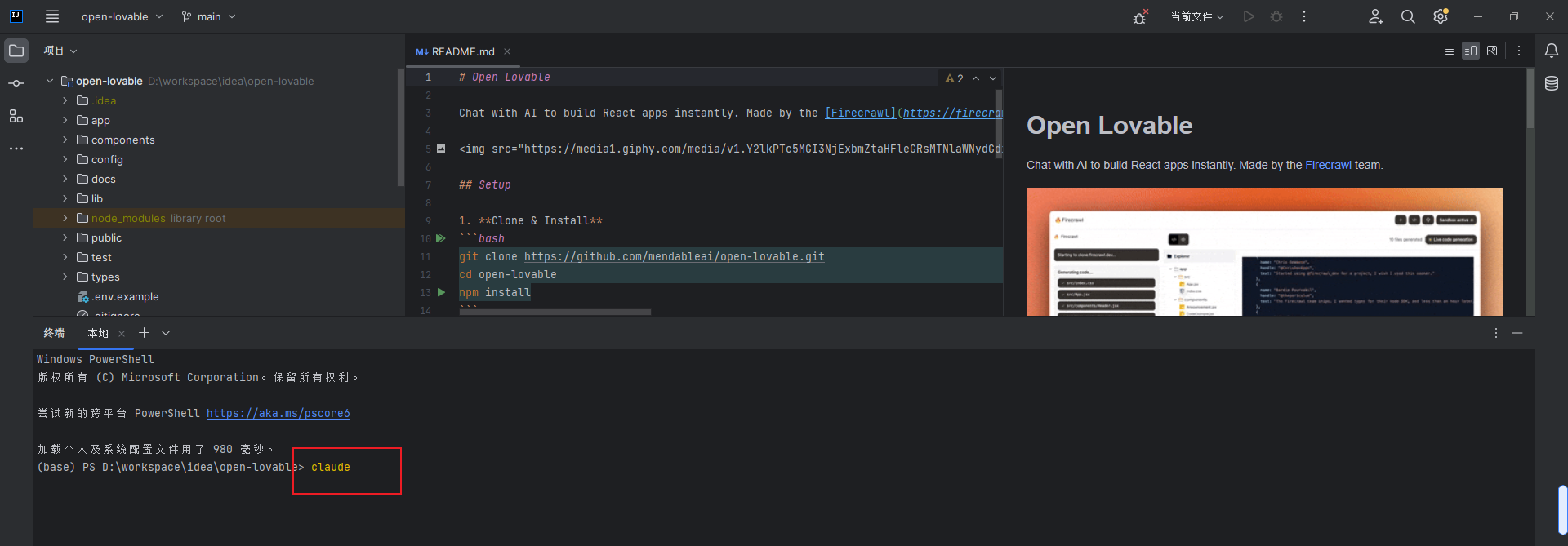Click the preview screenshot image
This screenshot has width=1568, height=546.
click(1264, 251)
